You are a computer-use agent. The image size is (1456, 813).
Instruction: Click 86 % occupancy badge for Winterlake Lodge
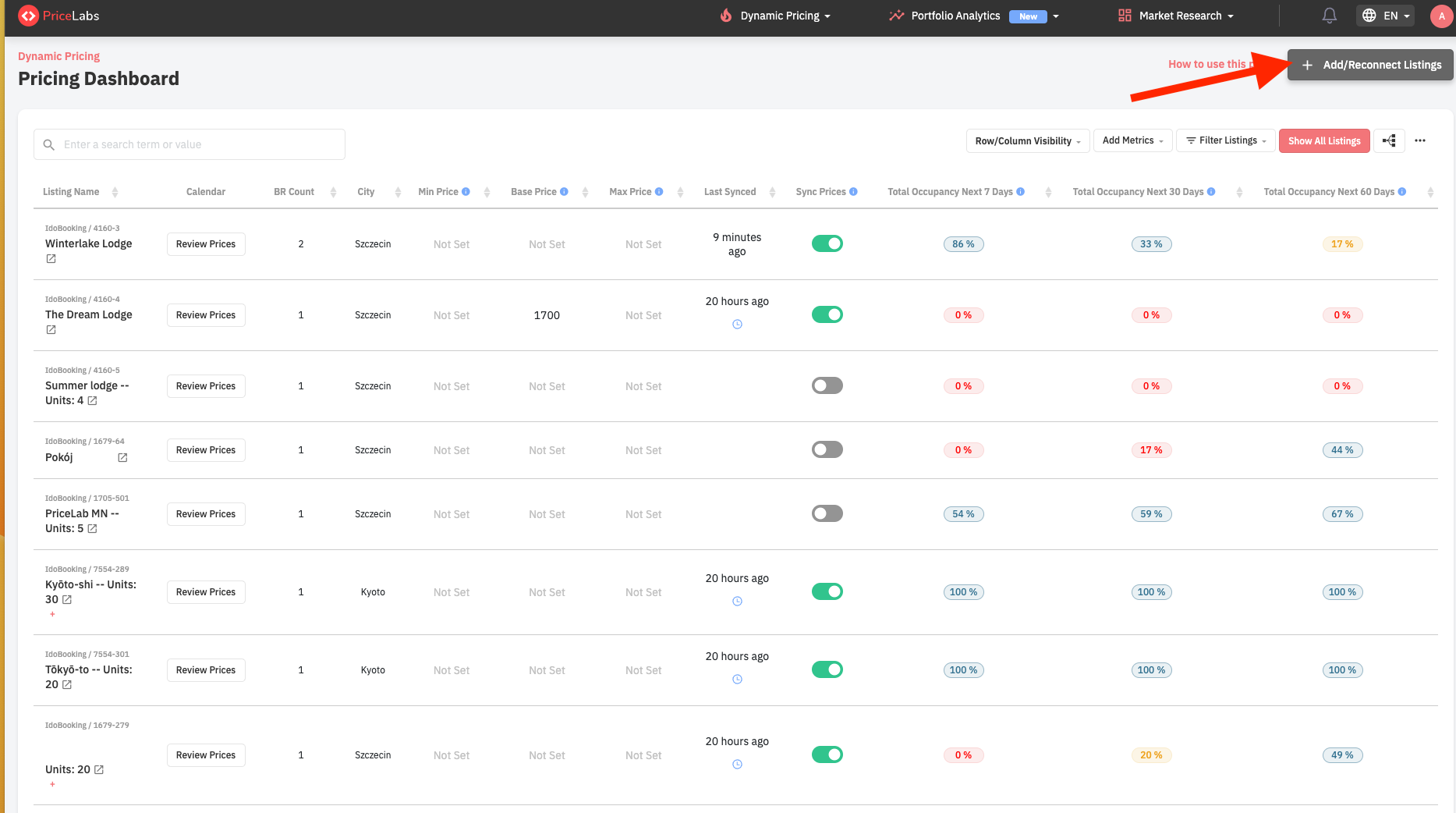coord(963,244)
